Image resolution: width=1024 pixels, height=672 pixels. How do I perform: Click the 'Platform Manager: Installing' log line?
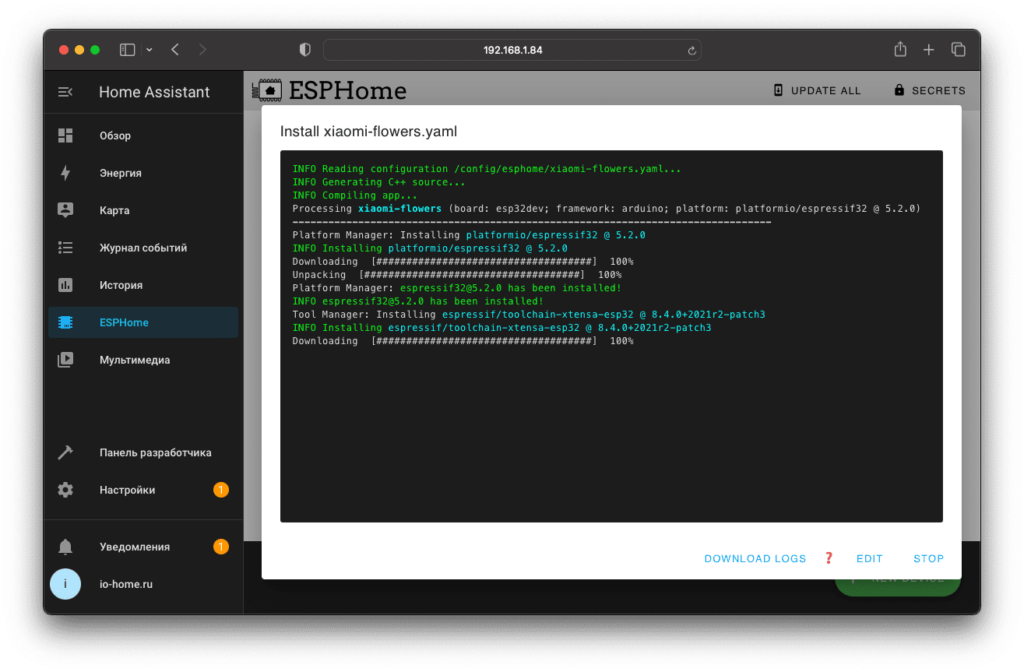point(468,235)
